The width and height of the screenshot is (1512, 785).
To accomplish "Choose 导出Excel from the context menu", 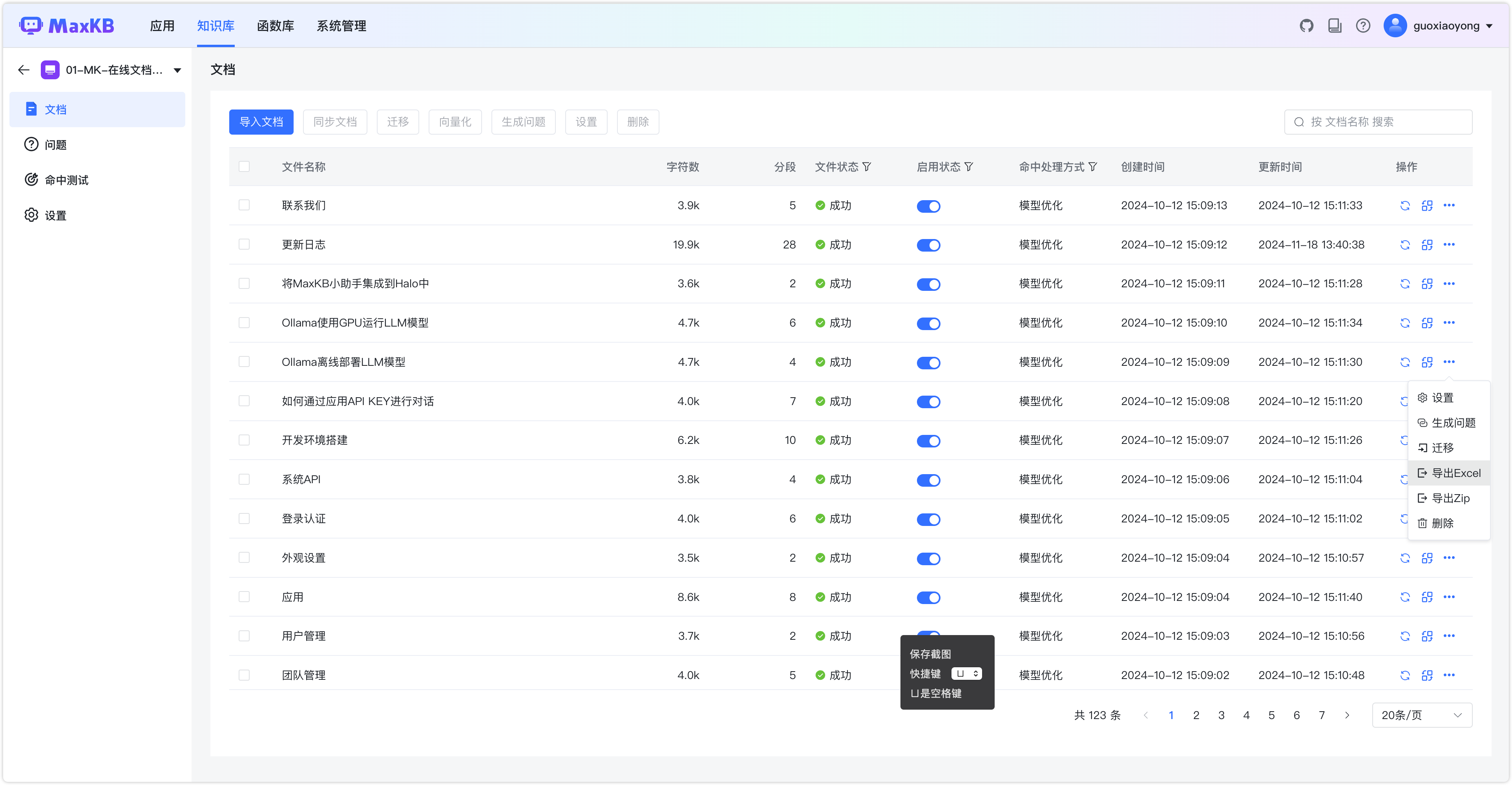I will pyautogui.click(x=1450, y=473).
